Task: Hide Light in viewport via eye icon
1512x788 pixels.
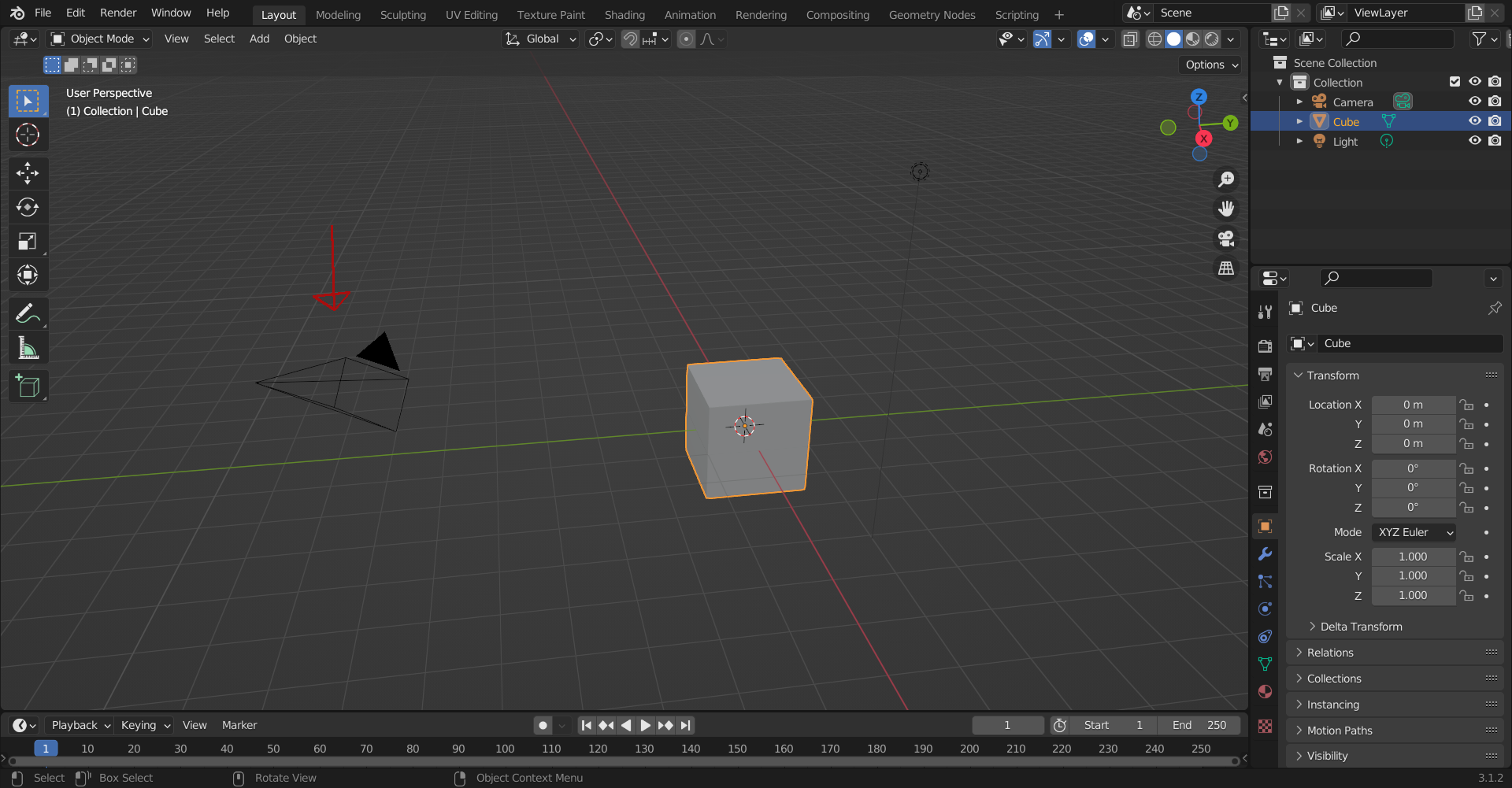Action: pyautogui.click(x=1475, y=141)
